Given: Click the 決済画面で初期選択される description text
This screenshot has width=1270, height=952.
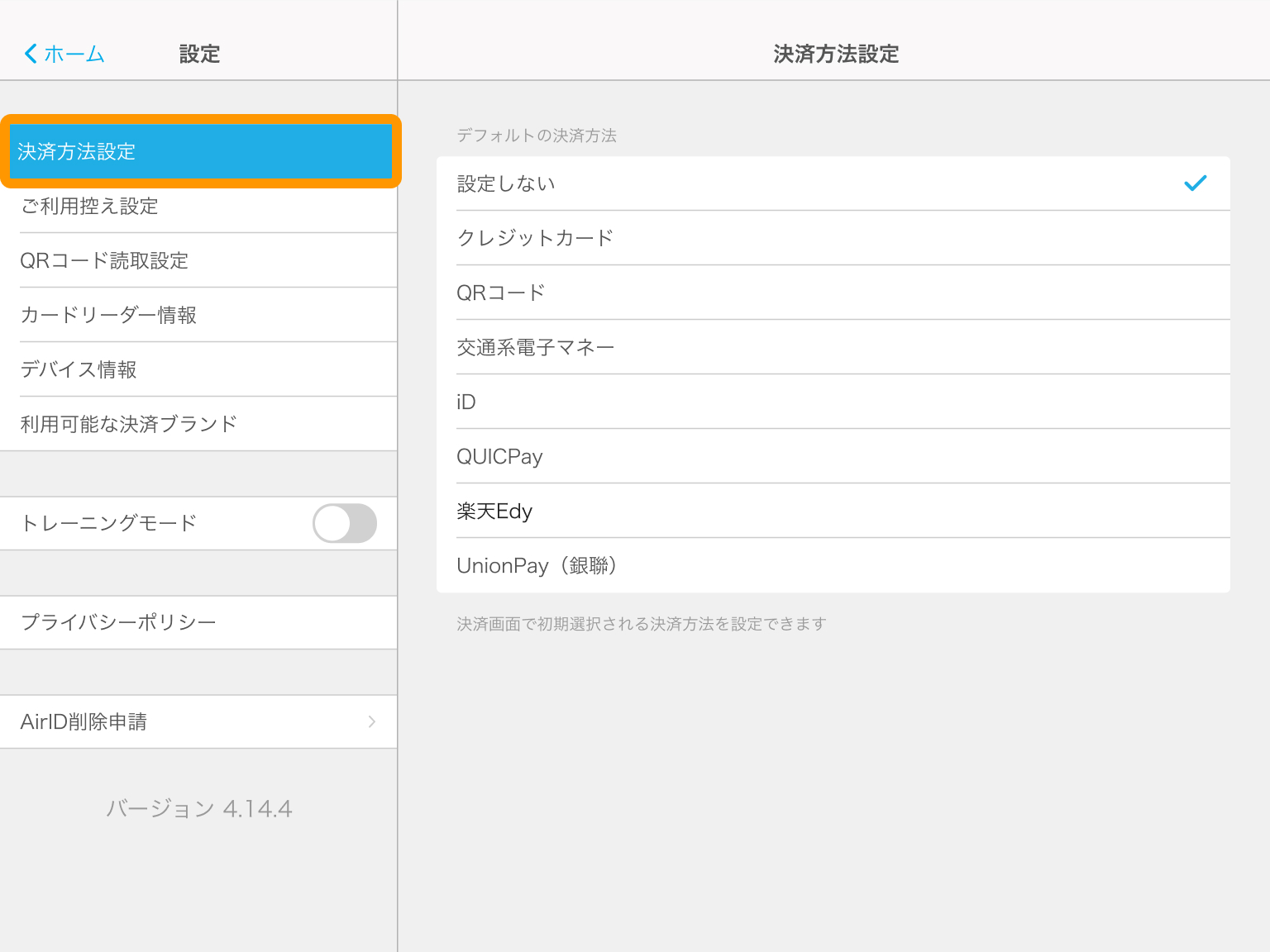Looking at the screenshot, I should point(642,624).
